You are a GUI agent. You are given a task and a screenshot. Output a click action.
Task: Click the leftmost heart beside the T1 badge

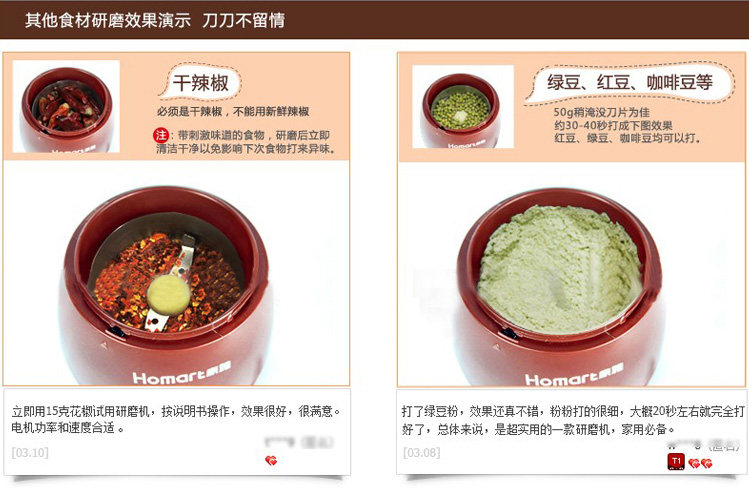[694, 463]
